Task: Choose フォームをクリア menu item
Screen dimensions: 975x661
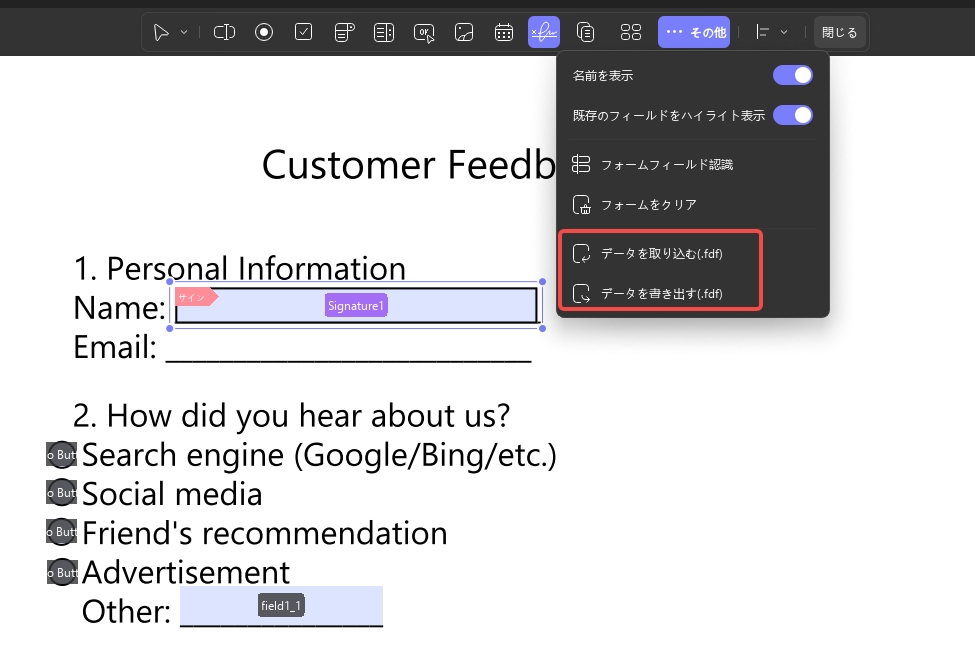Action: 693,205
